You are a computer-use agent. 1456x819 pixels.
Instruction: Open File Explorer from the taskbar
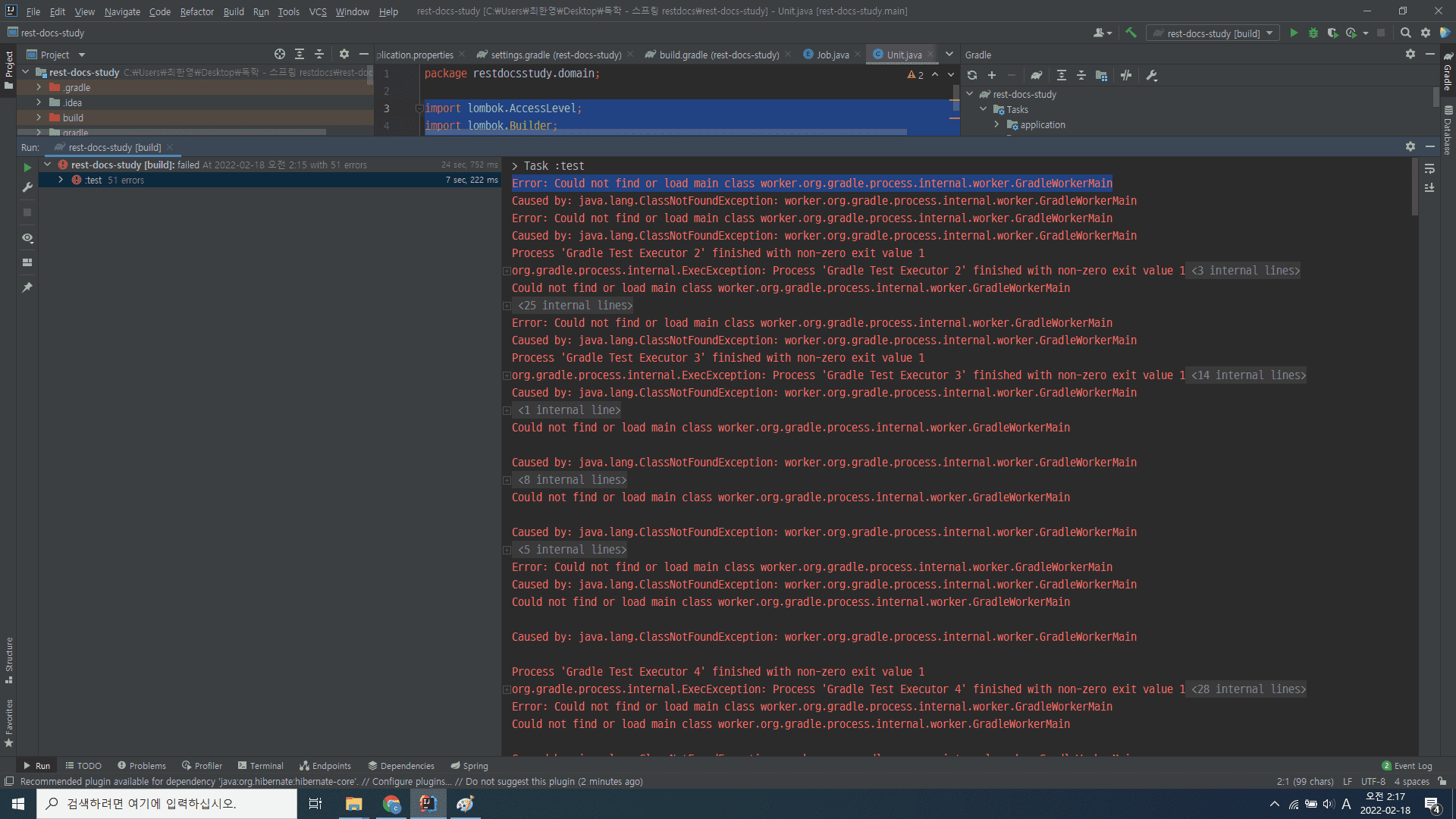(354, 804)
